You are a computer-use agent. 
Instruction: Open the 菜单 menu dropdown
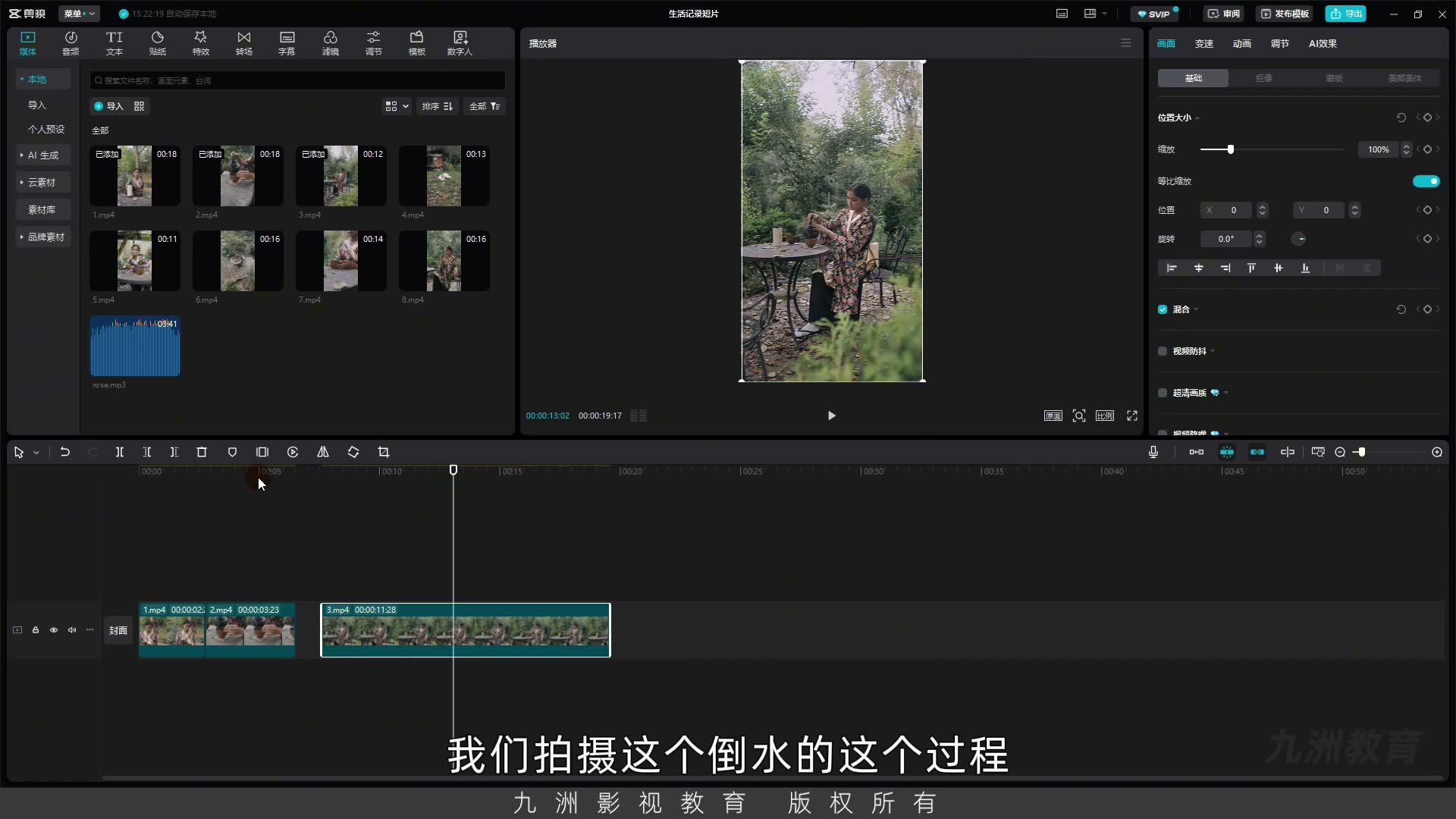click(79, 14)
